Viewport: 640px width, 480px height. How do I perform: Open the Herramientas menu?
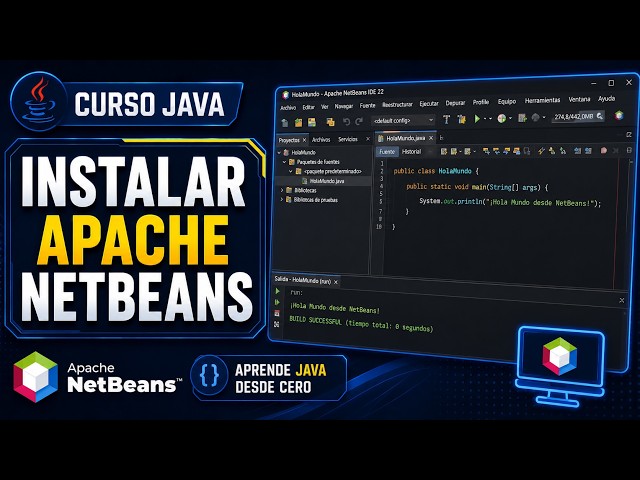click(542, 100)
